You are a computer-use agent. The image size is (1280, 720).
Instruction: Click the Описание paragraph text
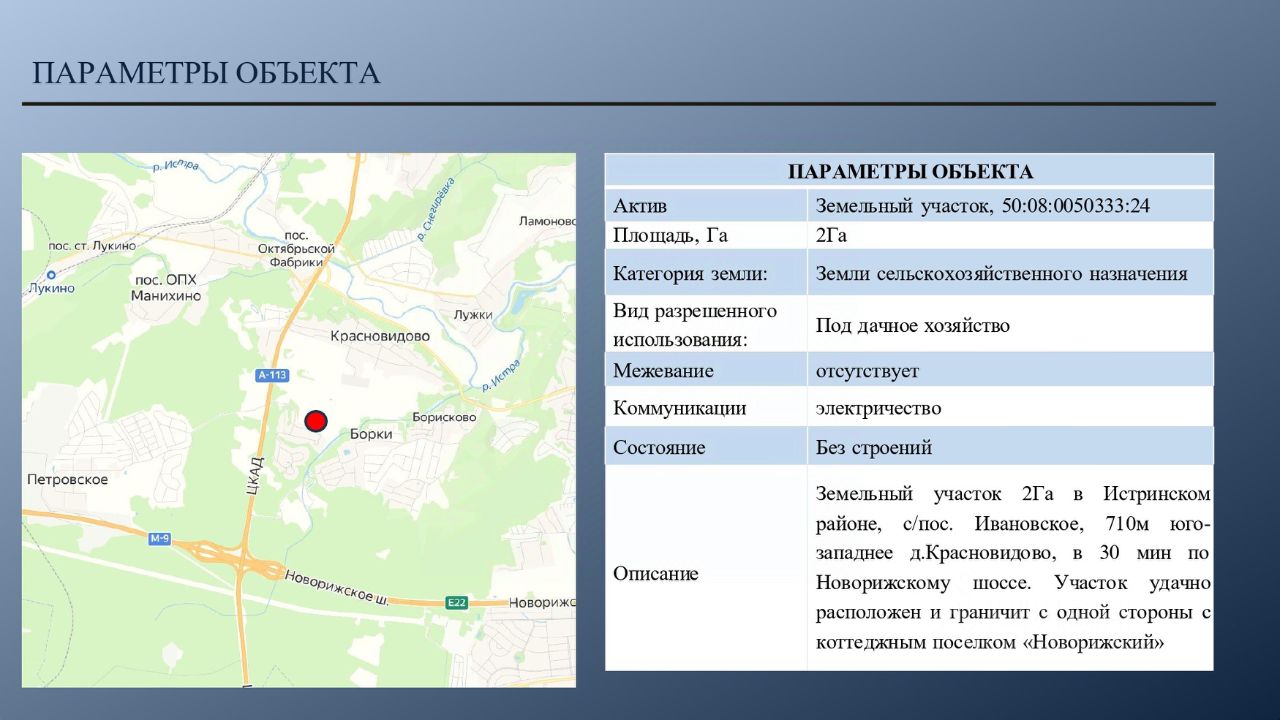click(1013, 567)
